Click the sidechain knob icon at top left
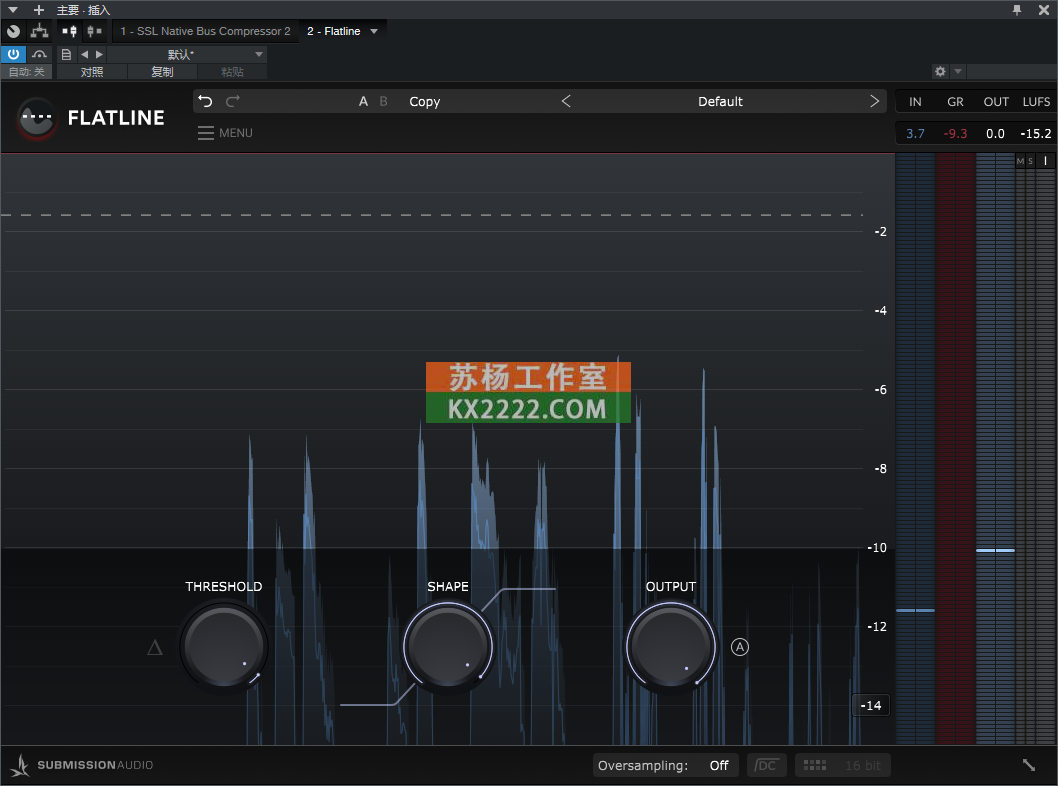 click(x=13, y=31)
